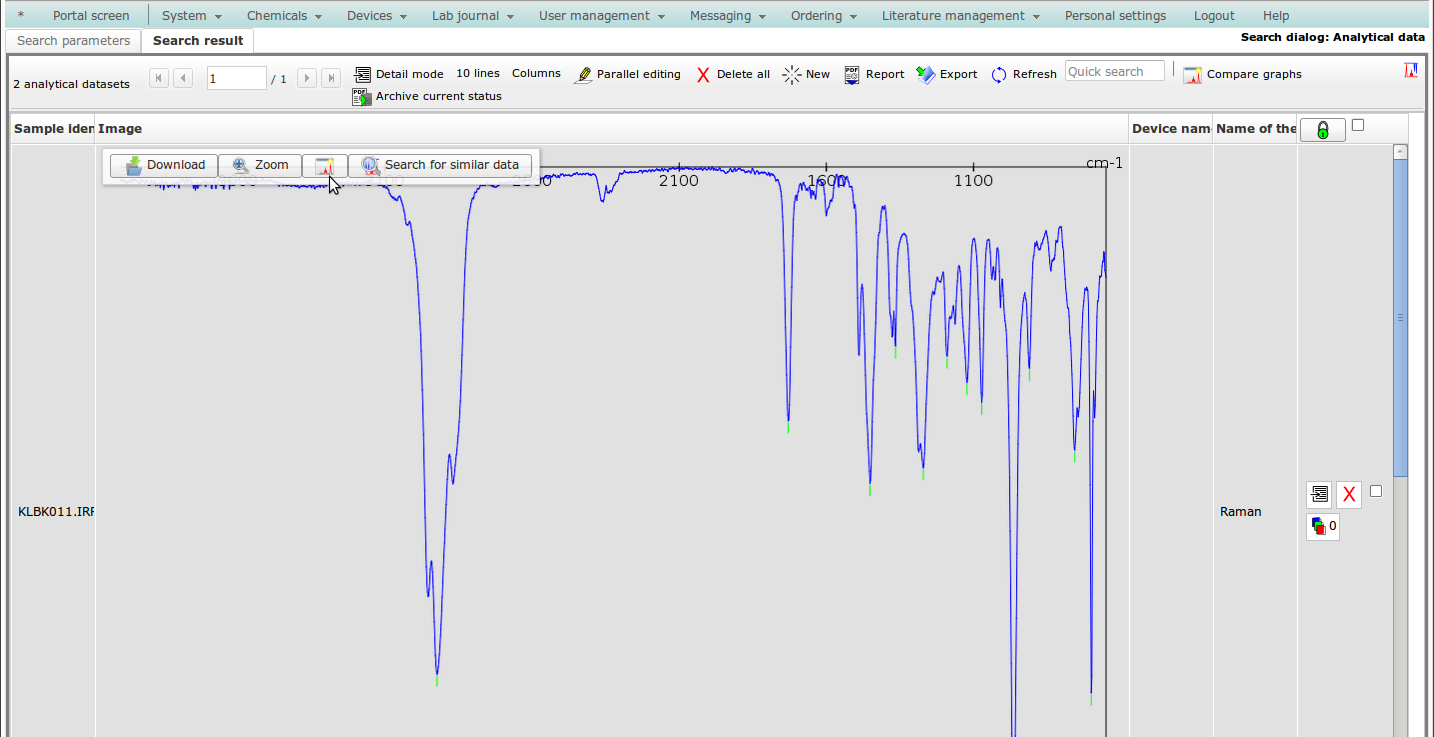Click the green lock button in header

pos(1322,130)
